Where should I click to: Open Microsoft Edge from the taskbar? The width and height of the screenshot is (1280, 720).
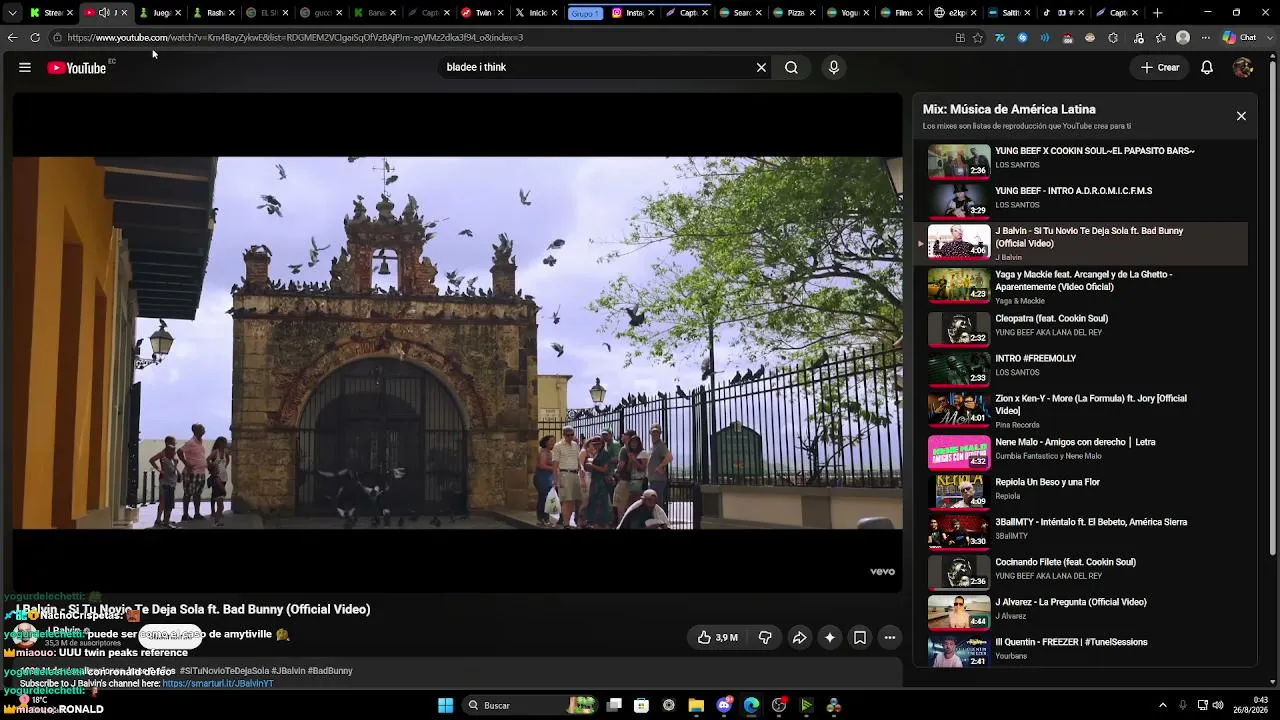pos(751,706)
